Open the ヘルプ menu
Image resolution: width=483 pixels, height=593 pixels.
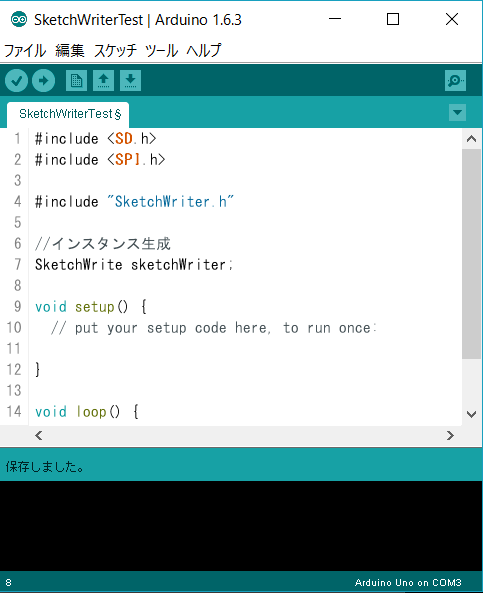[x=204, y=50]
